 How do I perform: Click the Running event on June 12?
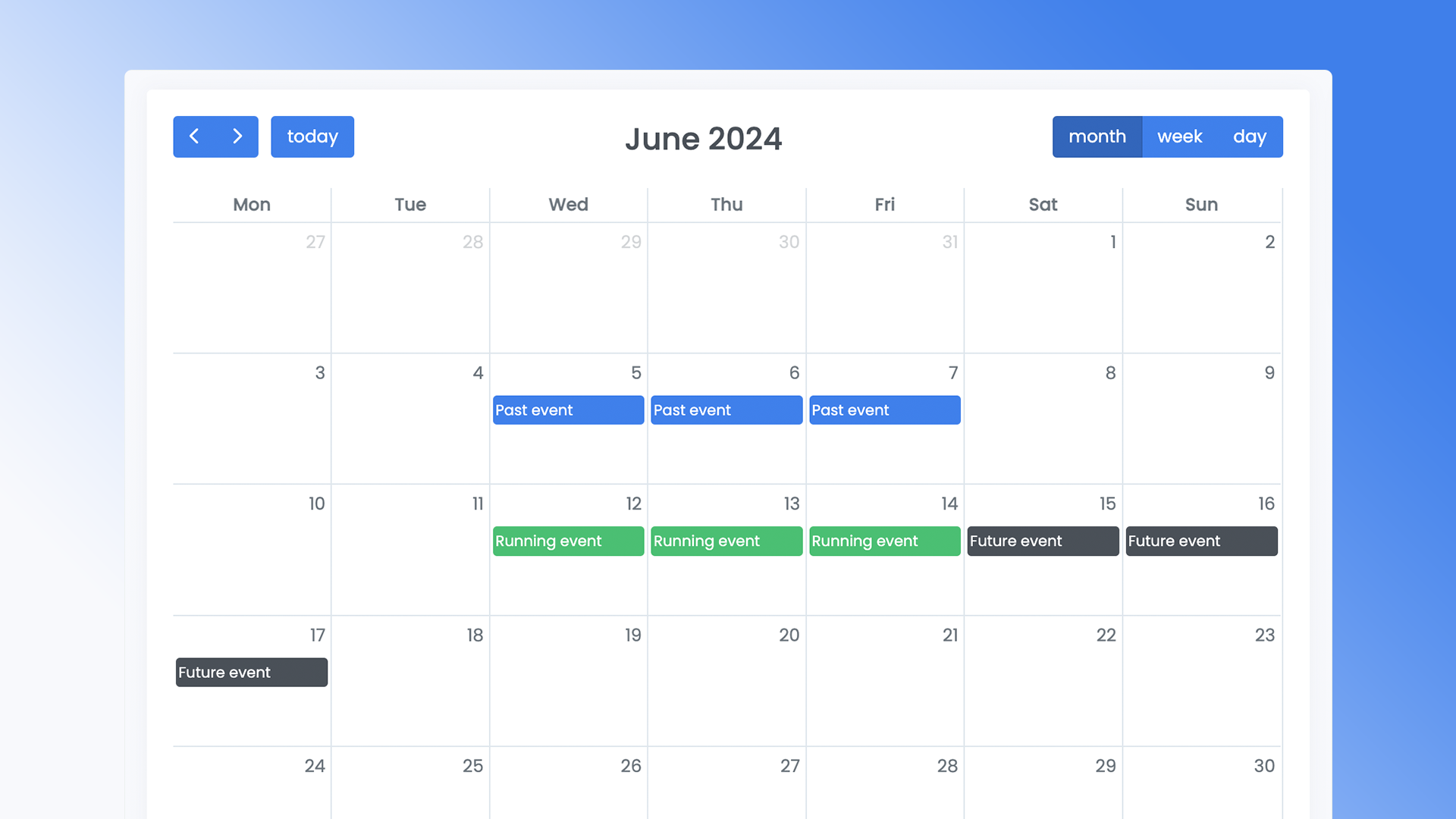[567, 541]
